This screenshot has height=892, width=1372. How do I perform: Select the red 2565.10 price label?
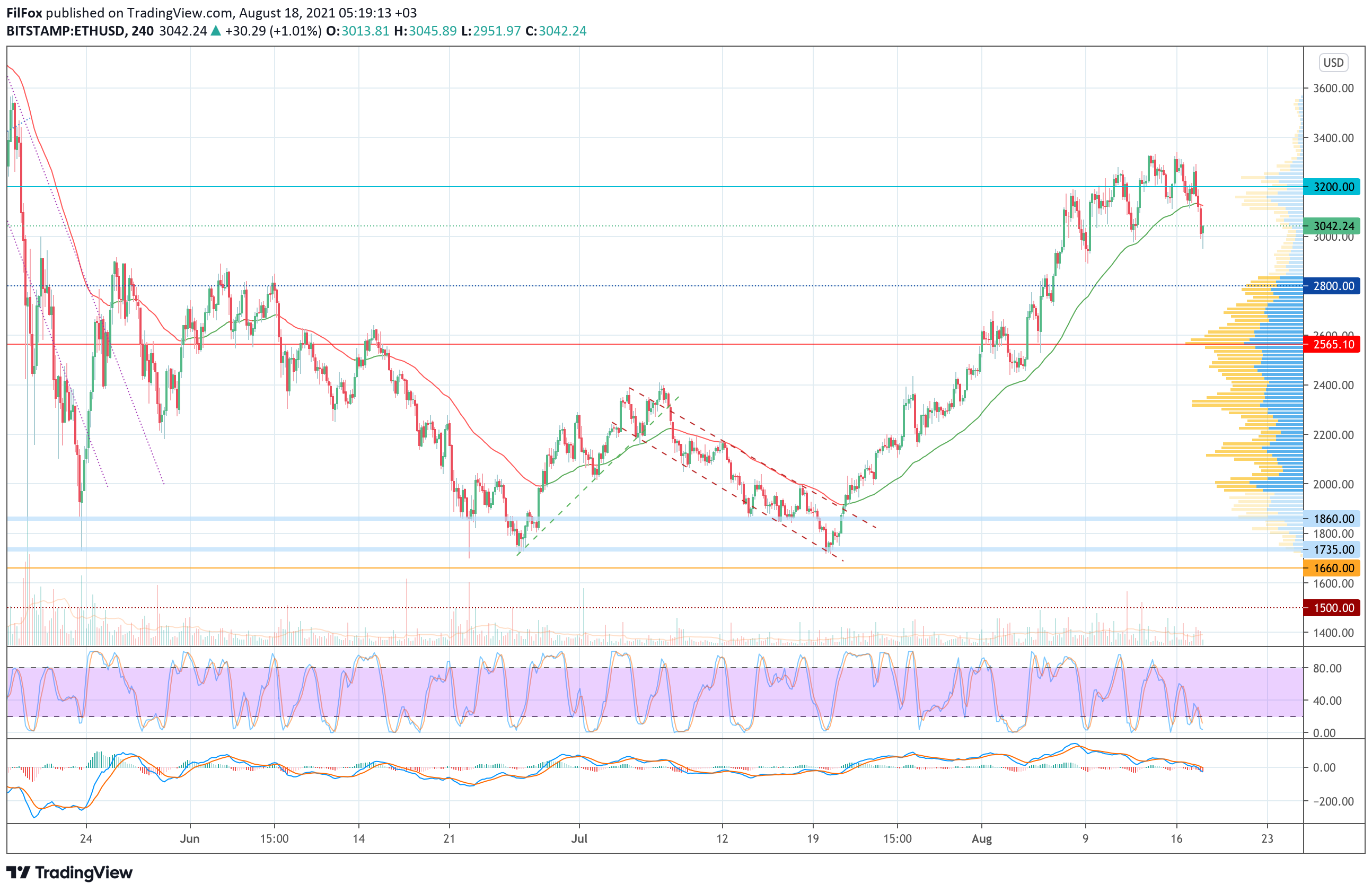[1333, 344]
